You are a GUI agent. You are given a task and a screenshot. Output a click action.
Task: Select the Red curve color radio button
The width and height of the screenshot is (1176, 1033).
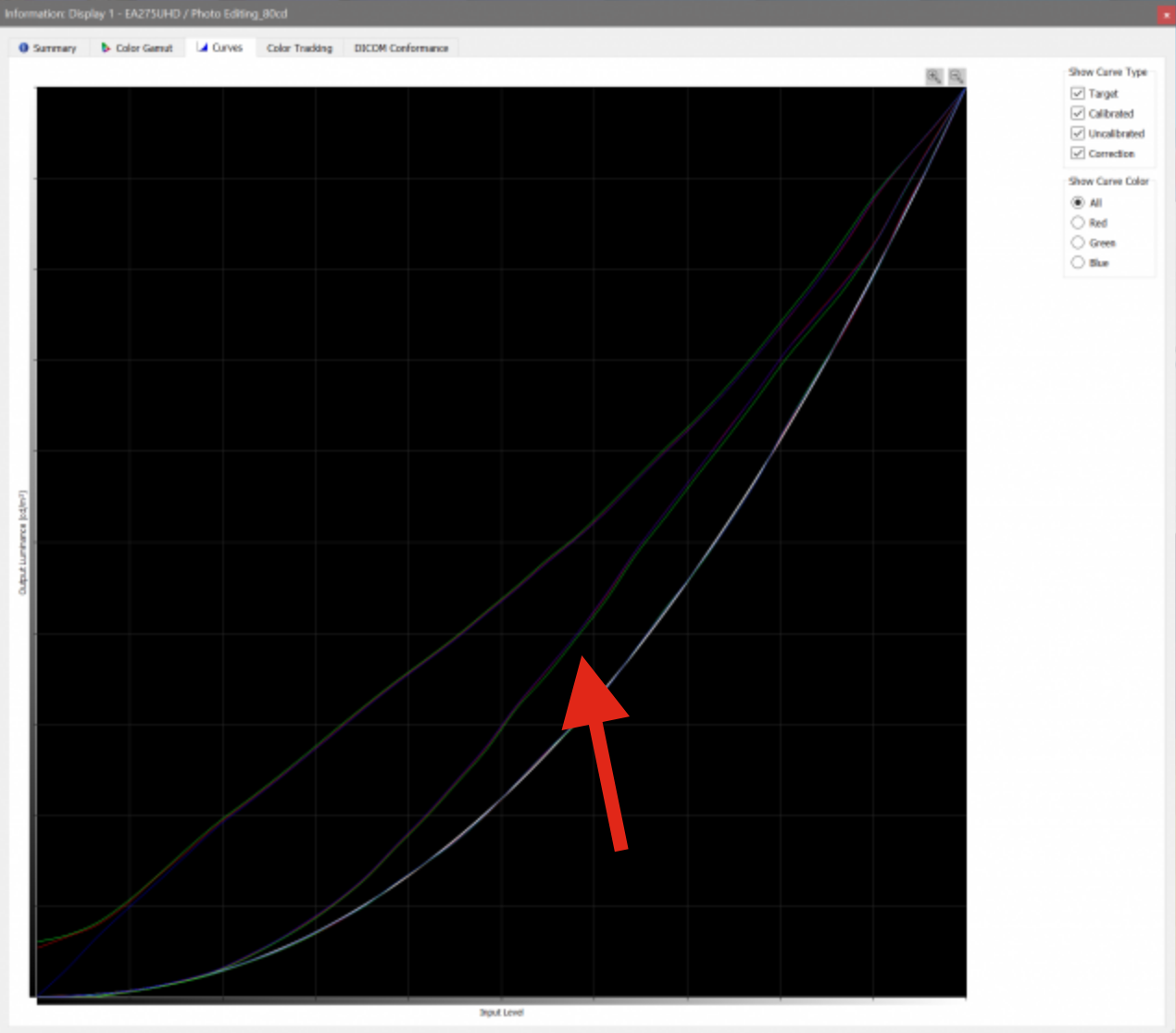coord(1077,223)
